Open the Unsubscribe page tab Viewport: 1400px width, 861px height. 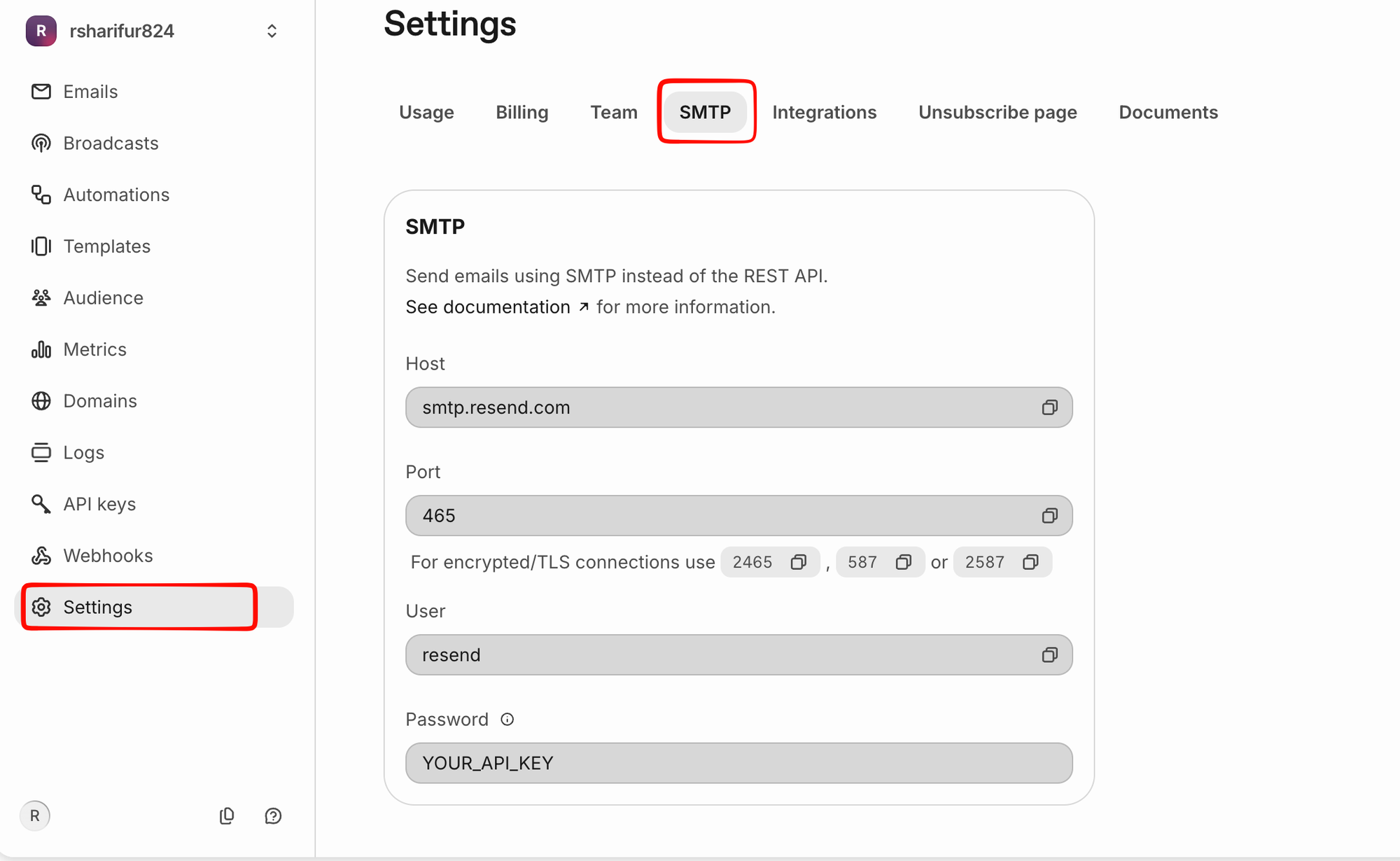997,112
